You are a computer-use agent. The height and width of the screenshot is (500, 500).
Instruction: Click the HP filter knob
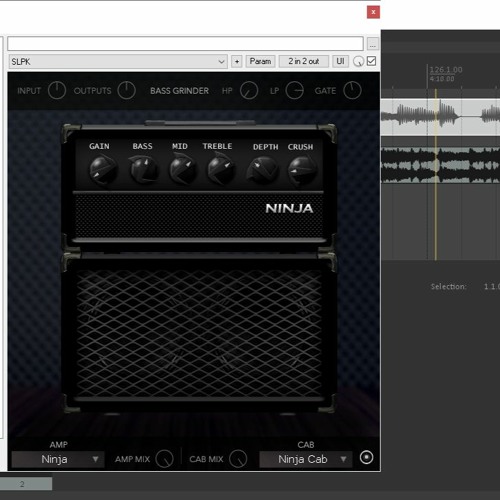click(249, 90)
